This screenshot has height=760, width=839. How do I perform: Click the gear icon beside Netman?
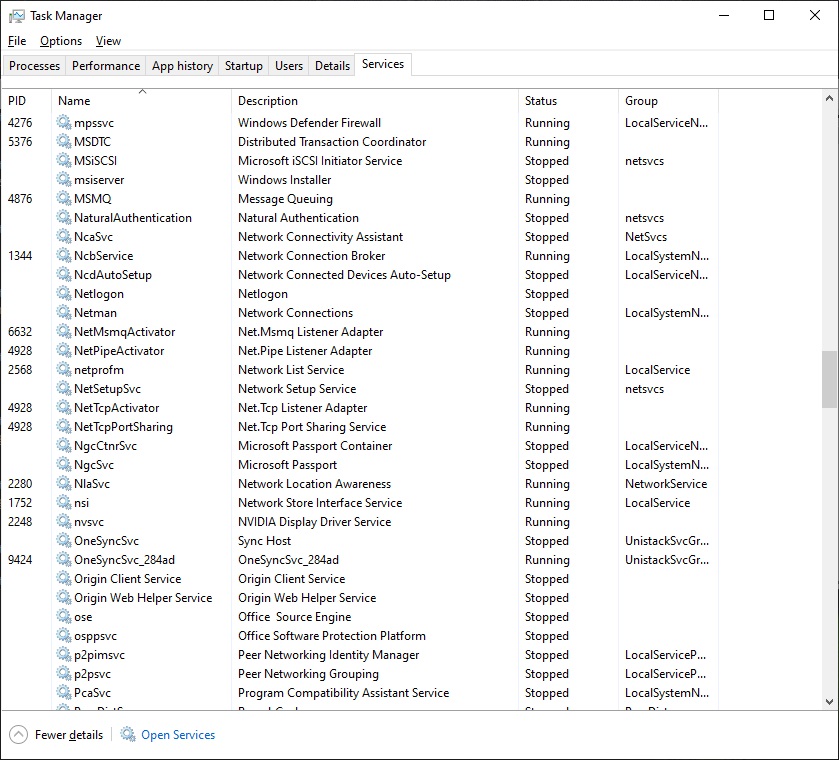[x=64, y=312]
